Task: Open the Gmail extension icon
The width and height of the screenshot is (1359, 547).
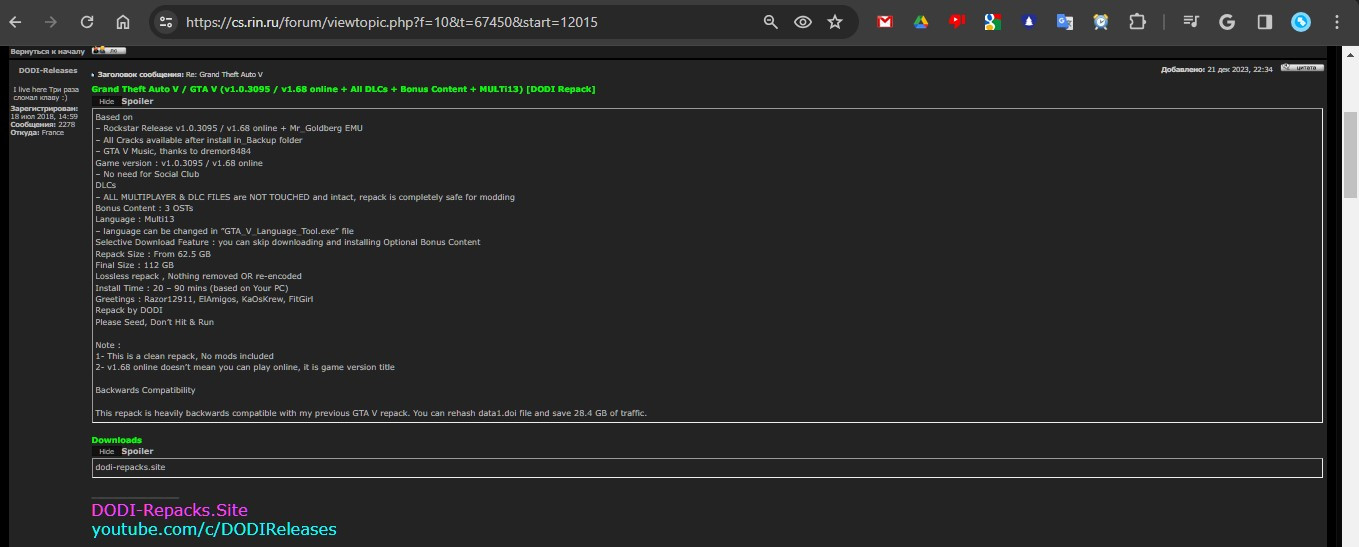Action: coord(884,22)
